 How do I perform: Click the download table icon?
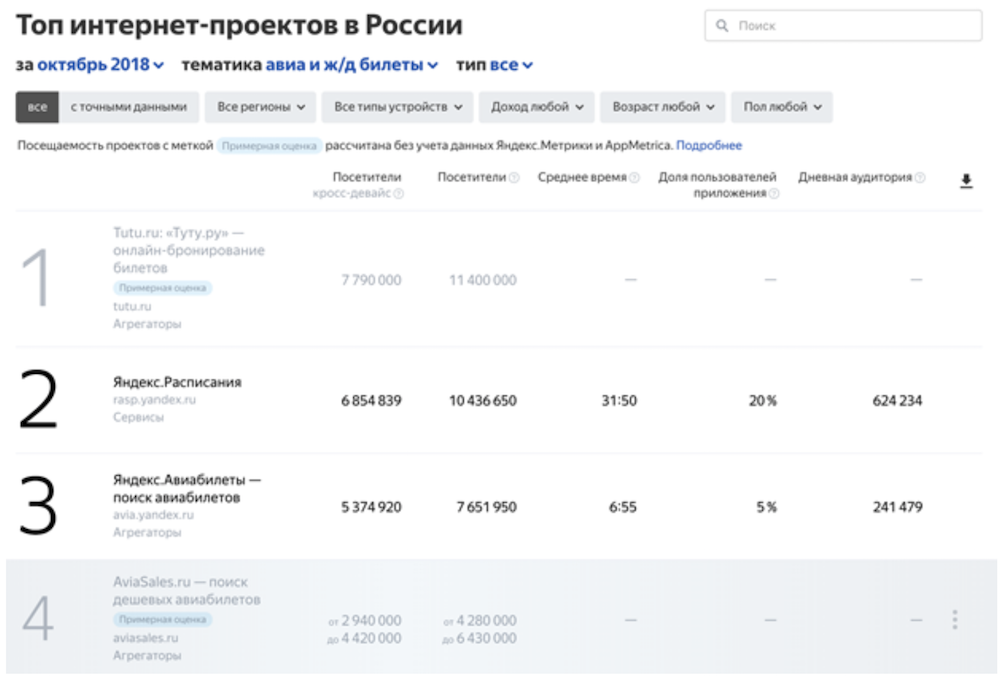(x=966, y=182)
